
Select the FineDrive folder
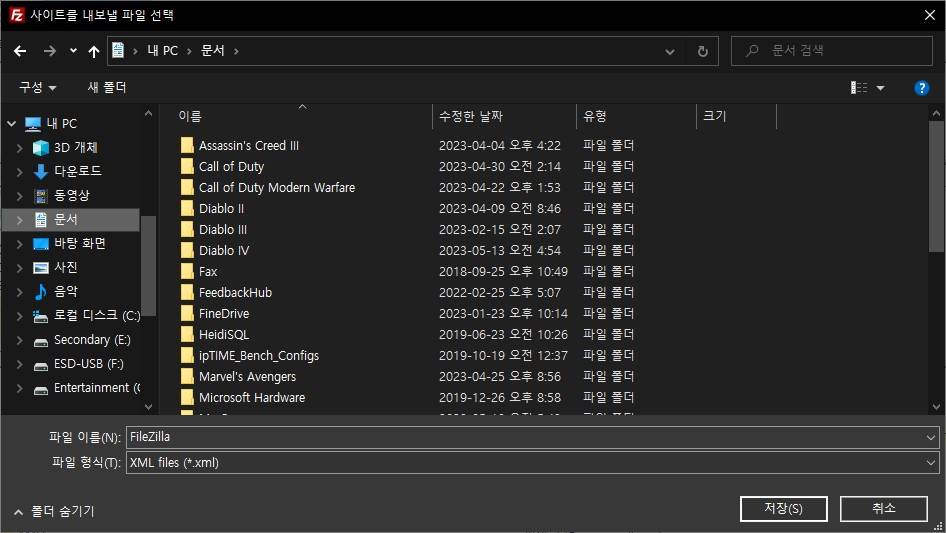click(x=224, y=314)
